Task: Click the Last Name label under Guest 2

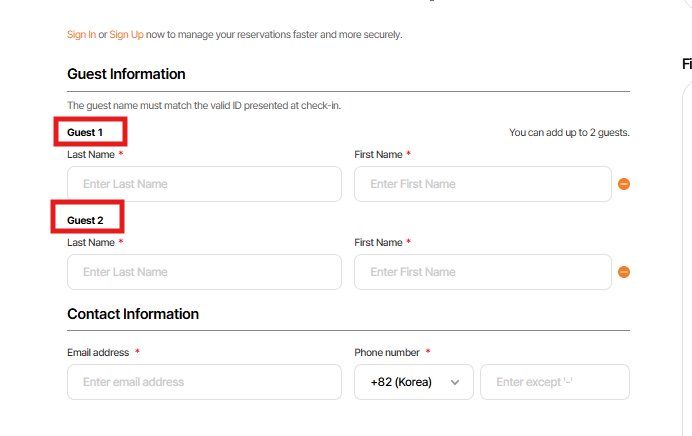Action: pos(90,243)
